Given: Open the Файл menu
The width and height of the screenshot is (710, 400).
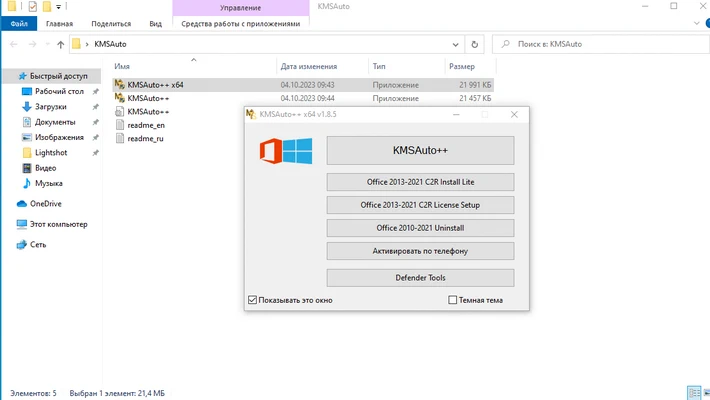Looking at the screenshot, I should [19, 24].
